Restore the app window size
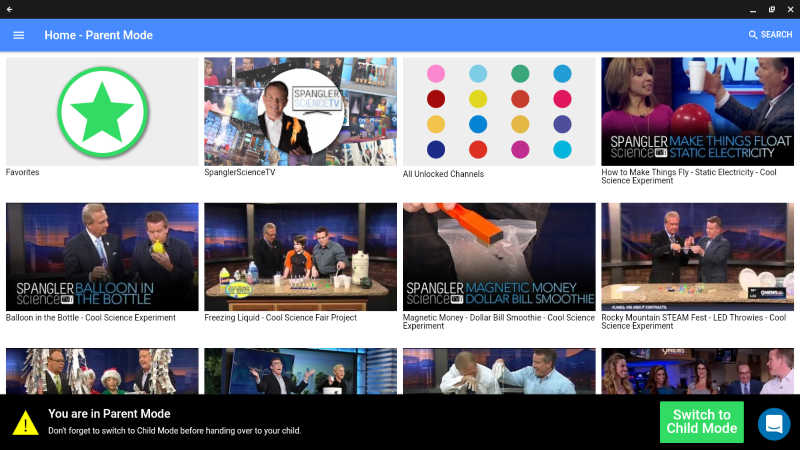This screenshot has width=800, height=450. pos(771,9)
